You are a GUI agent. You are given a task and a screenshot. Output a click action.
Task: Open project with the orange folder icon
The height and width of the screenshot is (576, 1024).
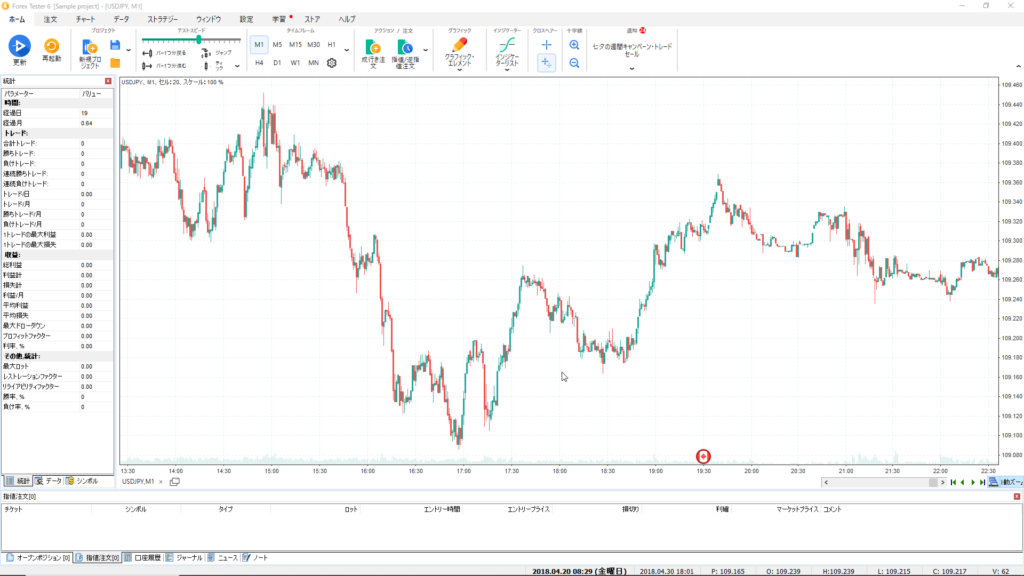[x=115, y=63]
